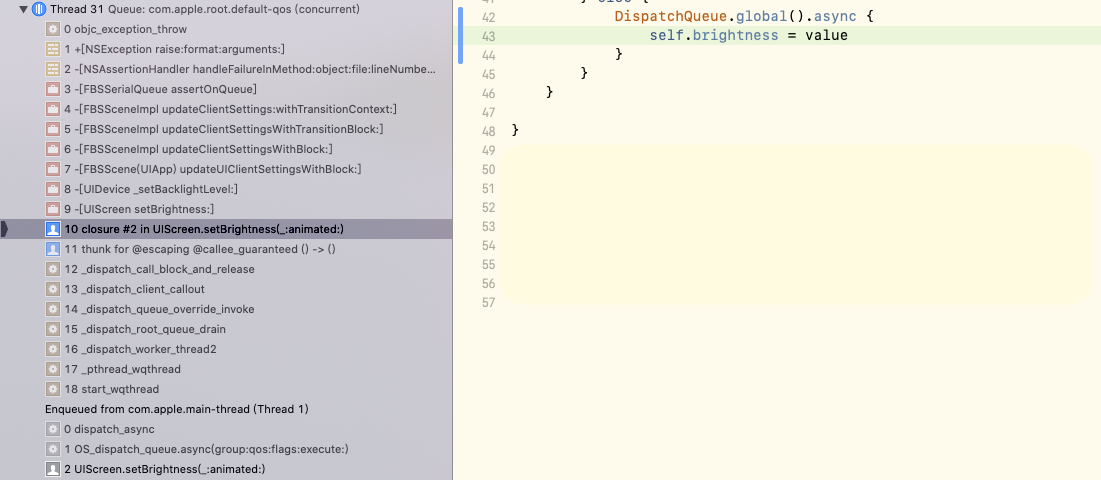Select the Thread 31 queue header row
Screen dimensions: 1101x480
pyautogui.click(x=226, y=9)
